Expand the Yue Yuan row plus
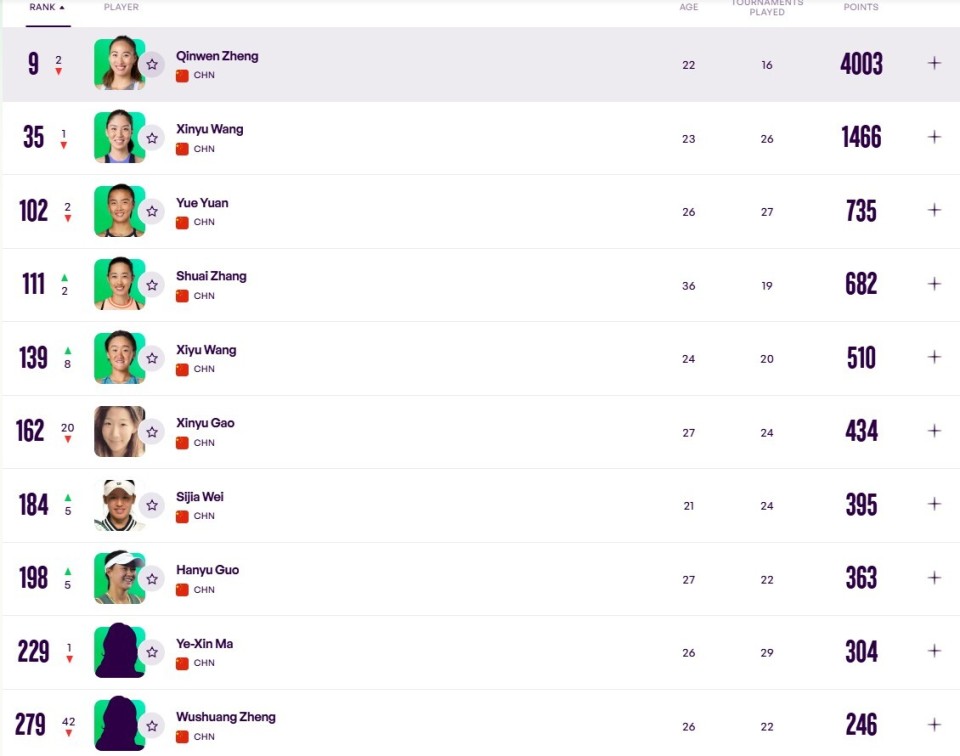 (x=934, y=210)
